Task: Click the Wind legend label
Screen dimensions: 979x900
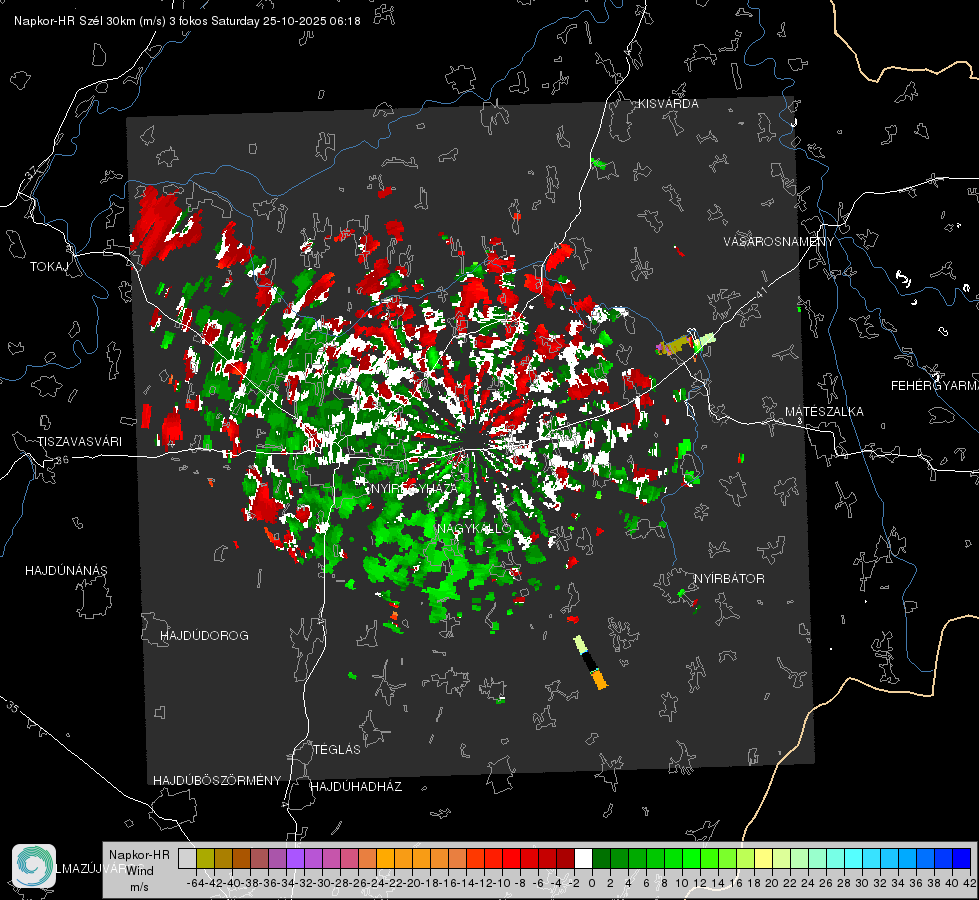Action: click(x=140, y=871)
